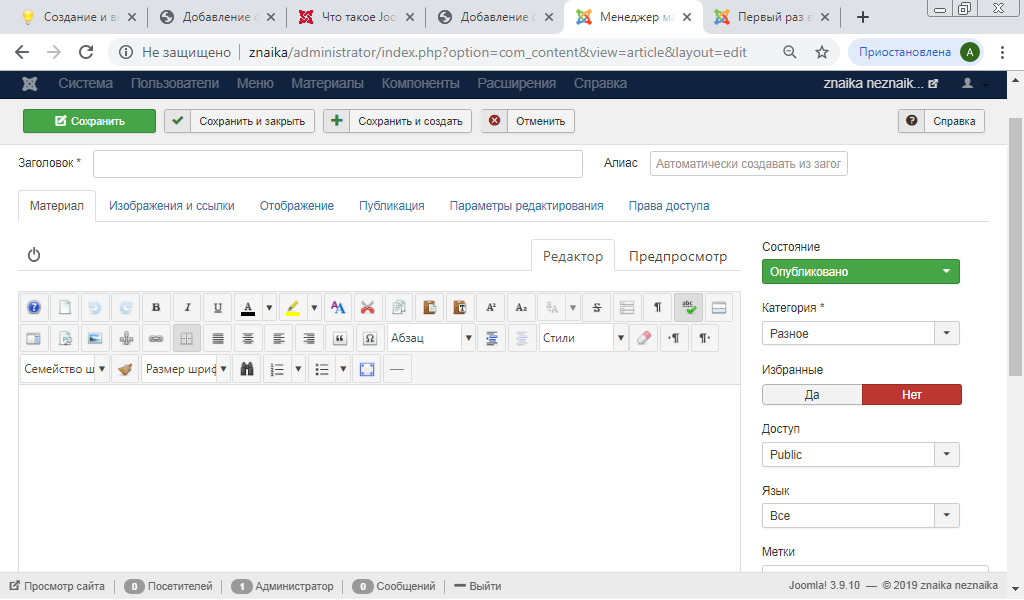
Task: Toggle the show paragraph marks pilcrow button
Action: [x=658, y=308]
